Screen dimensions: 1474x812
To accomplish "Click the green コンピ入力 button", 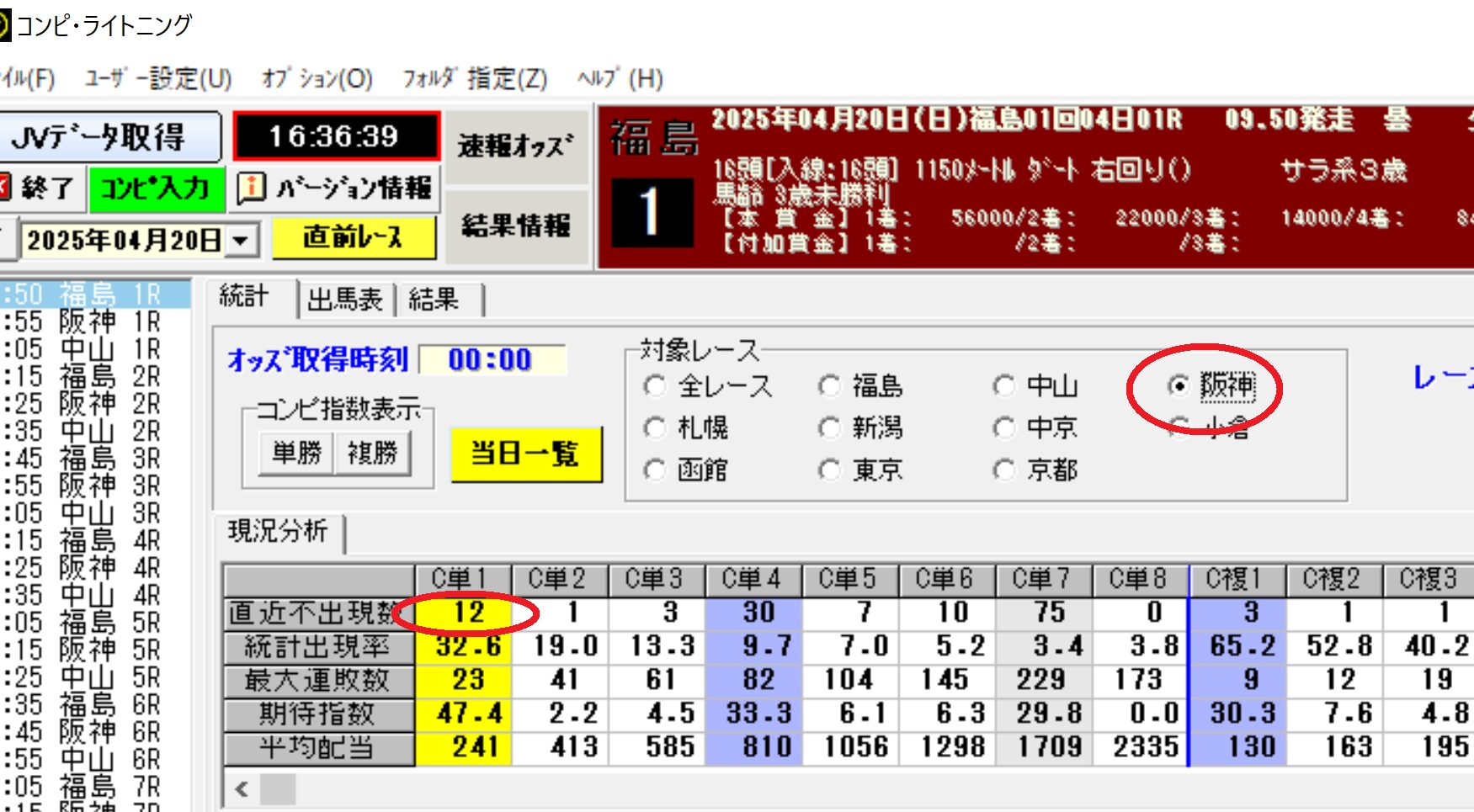I will pos(156,188).
